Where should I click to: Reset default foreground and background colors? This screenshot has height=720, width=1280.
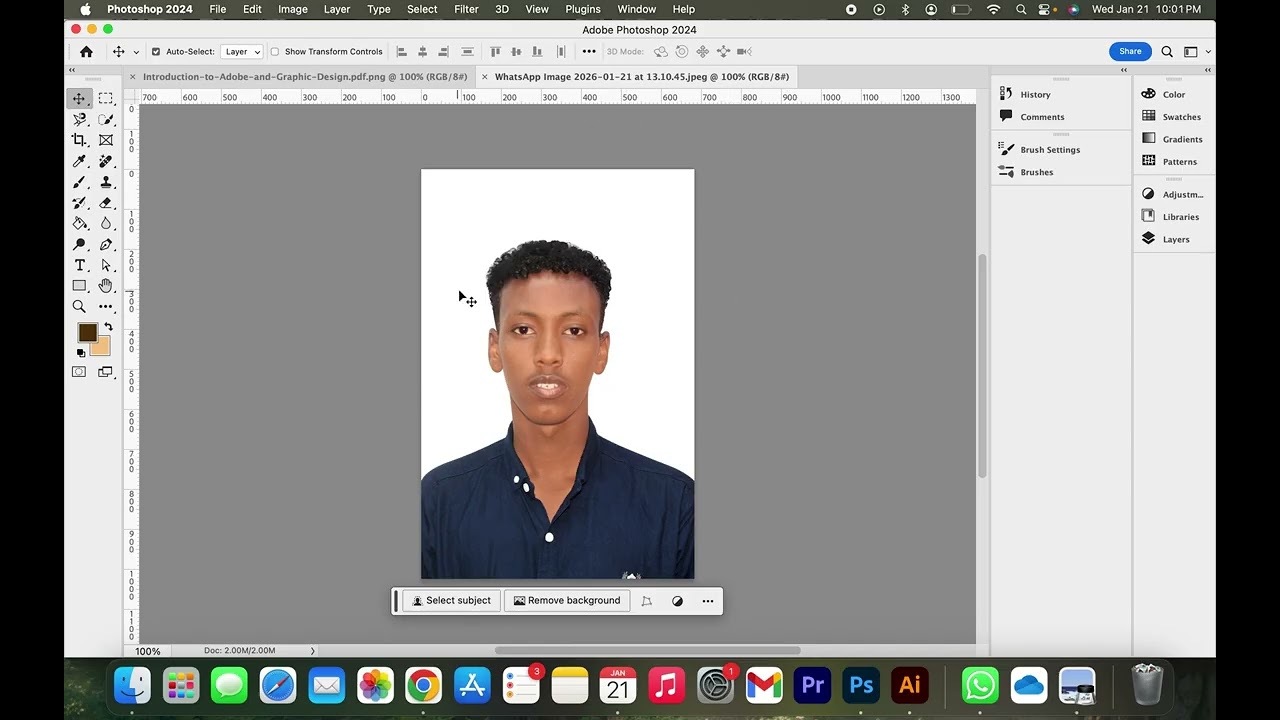coord(81,352)
